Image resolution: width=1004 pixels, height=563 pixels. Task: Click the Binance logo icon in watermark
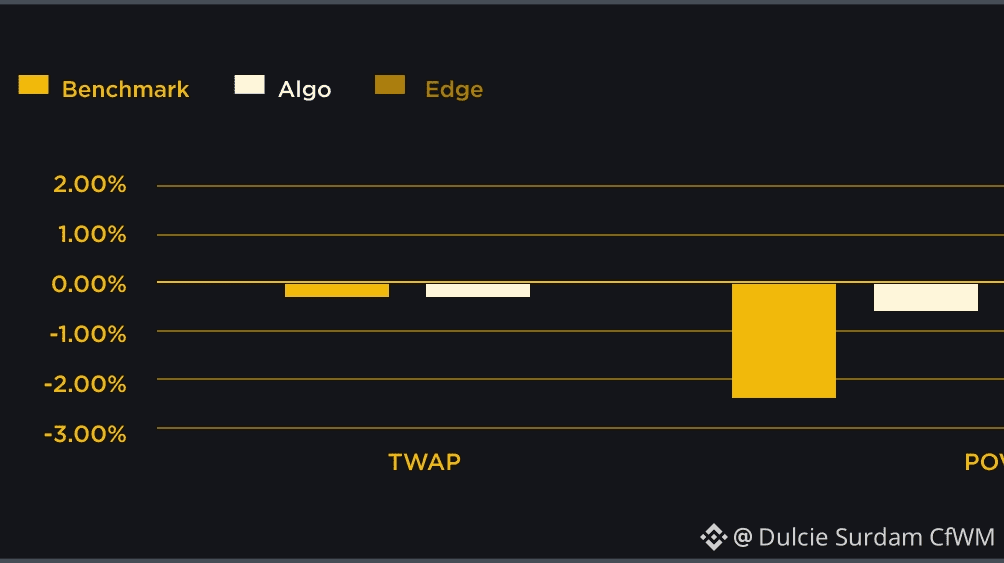click(713, 537)
